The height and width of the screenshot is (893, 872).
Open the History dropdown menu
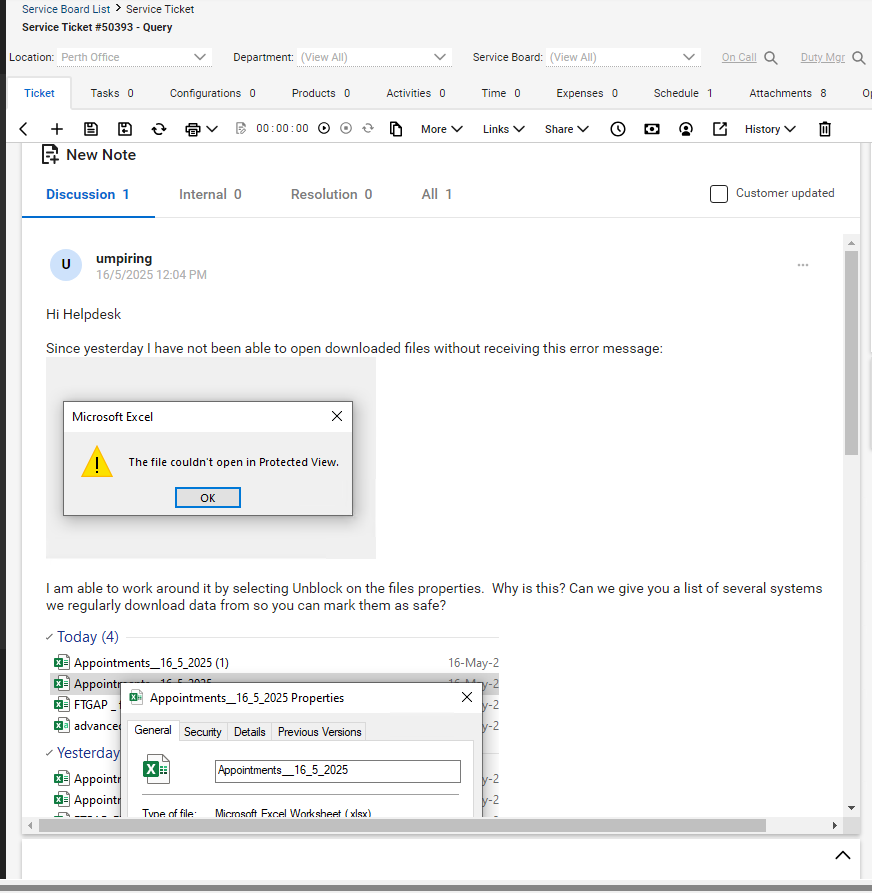770,129
